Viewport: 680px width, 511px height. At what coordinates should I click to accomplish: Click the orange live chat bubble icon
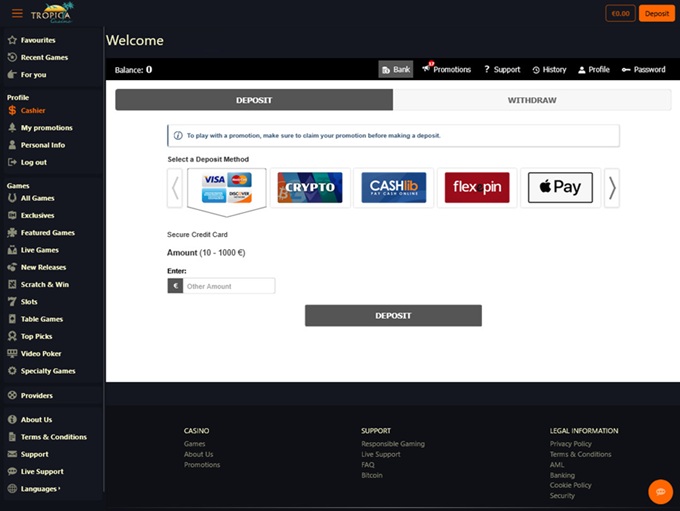pos(660,491)
